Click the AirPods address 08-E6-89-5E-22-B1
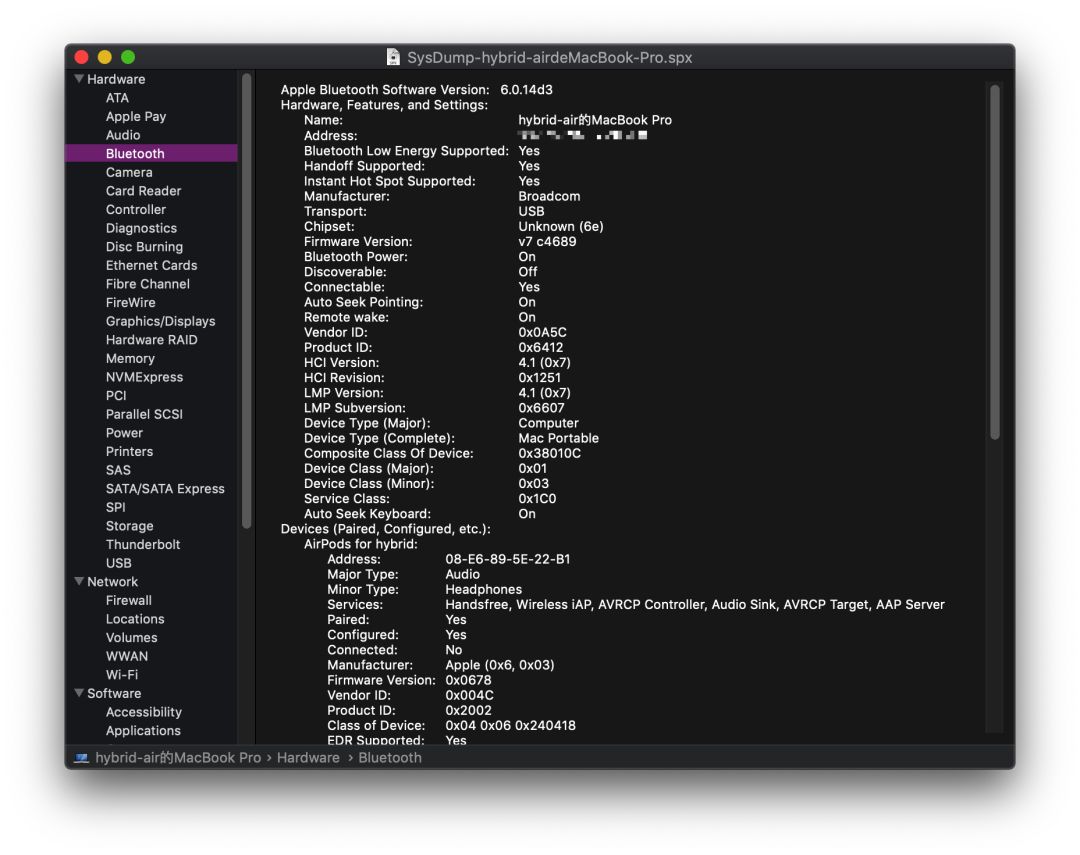 [508, 559]
